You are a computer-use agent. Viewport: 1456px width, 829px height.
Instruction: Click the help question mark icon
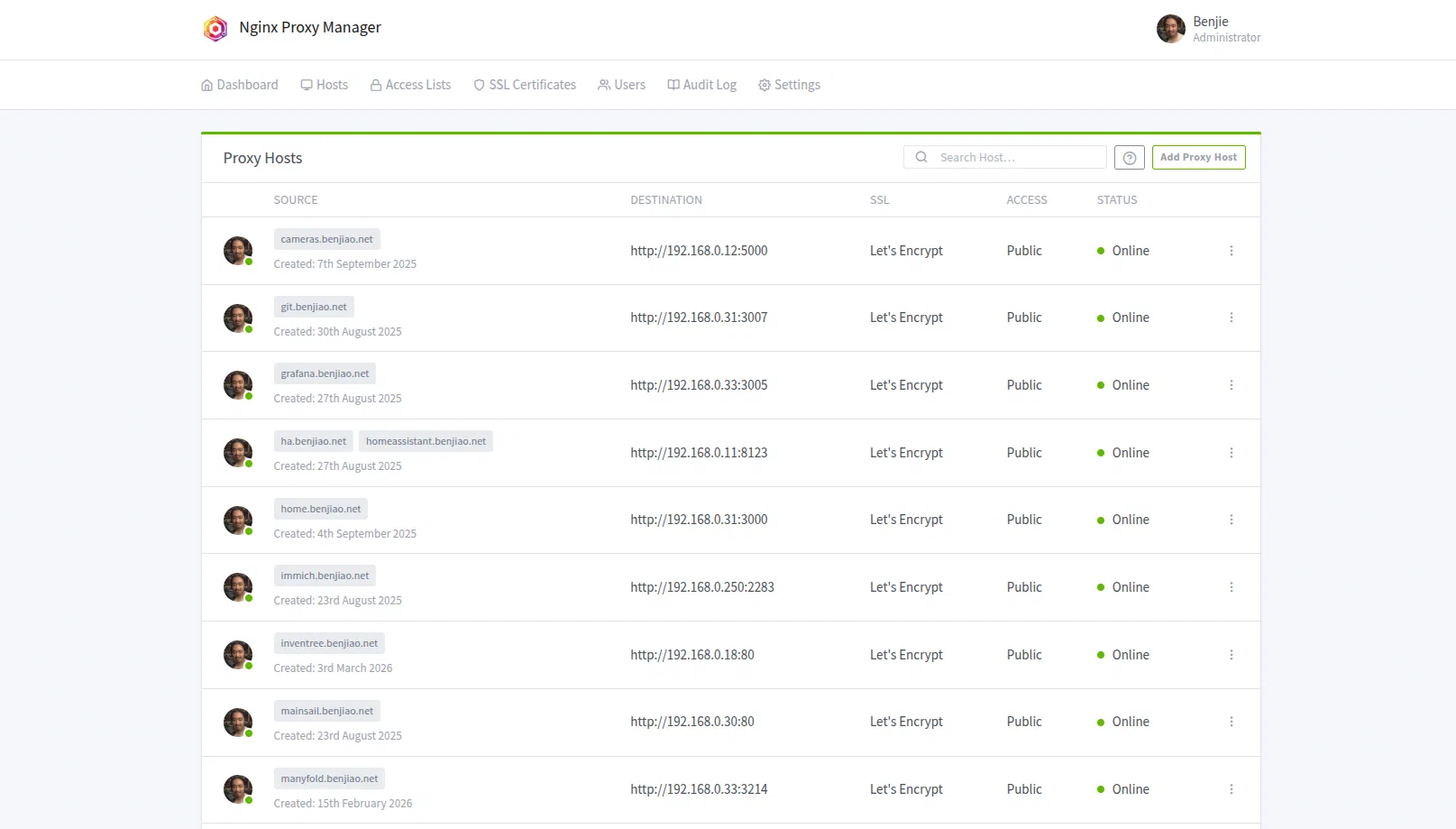(x=1129, y=157)
